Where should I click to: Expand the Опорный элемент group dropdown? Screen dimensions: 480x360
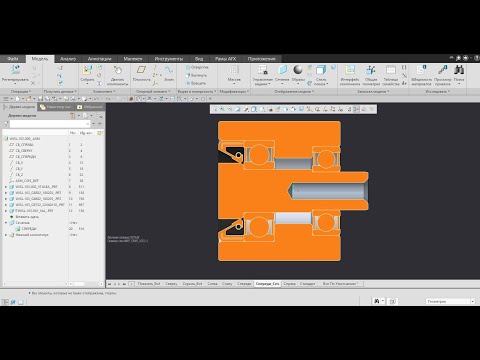153,91
